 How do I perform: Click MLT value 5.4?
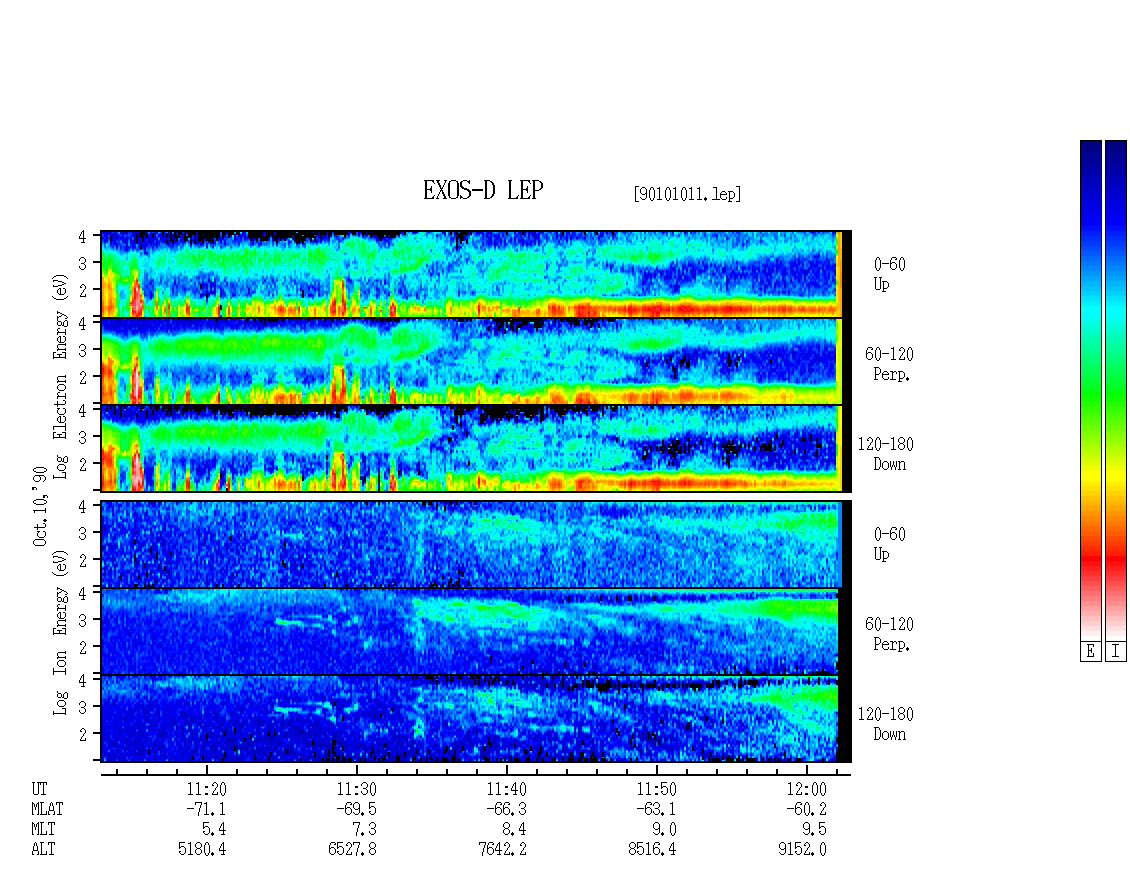pos(215,830)
